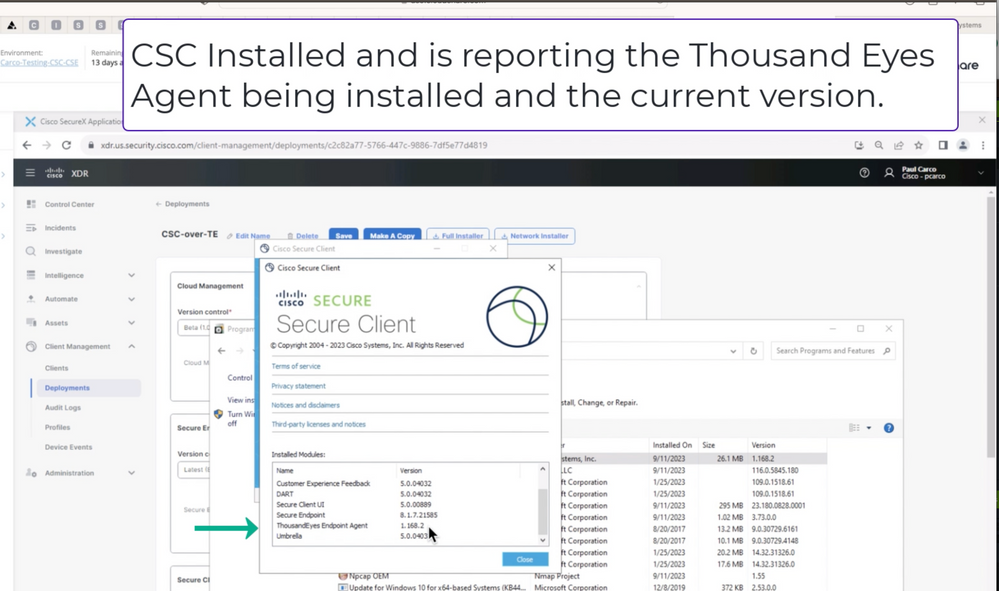The width and height of the screenshot is (999, 591).
Task: Open the help question-mark icon in XDR header
Action: coord(864,172)
